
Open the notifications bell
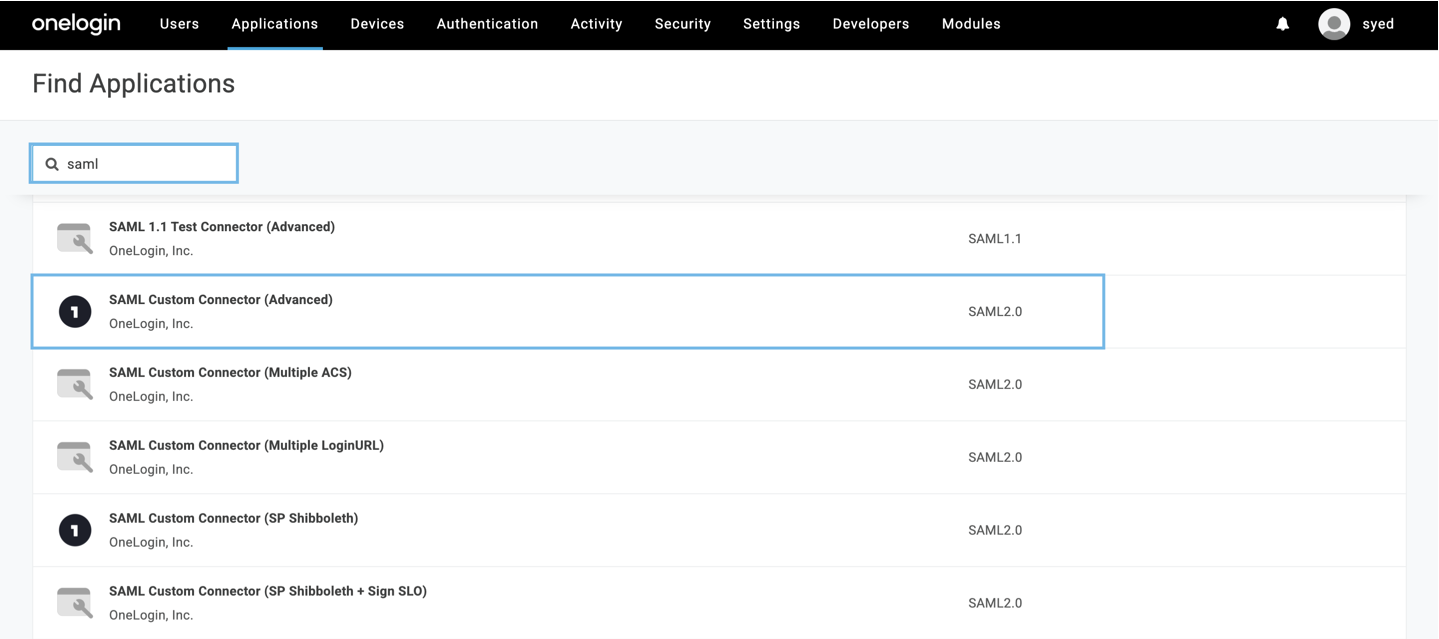[1283, 24]
